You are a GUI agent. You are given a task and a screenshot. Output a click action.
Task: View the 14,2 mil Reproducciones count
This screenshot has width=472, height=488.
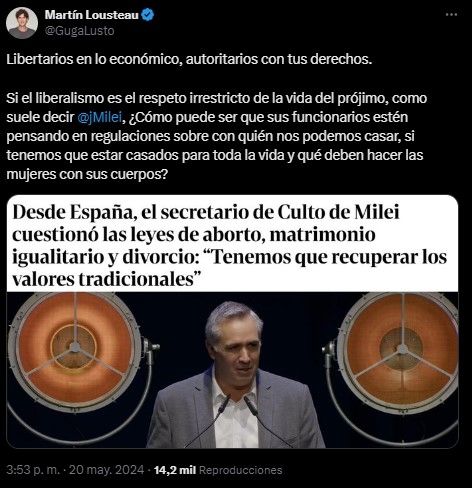[x=218, y=470]
